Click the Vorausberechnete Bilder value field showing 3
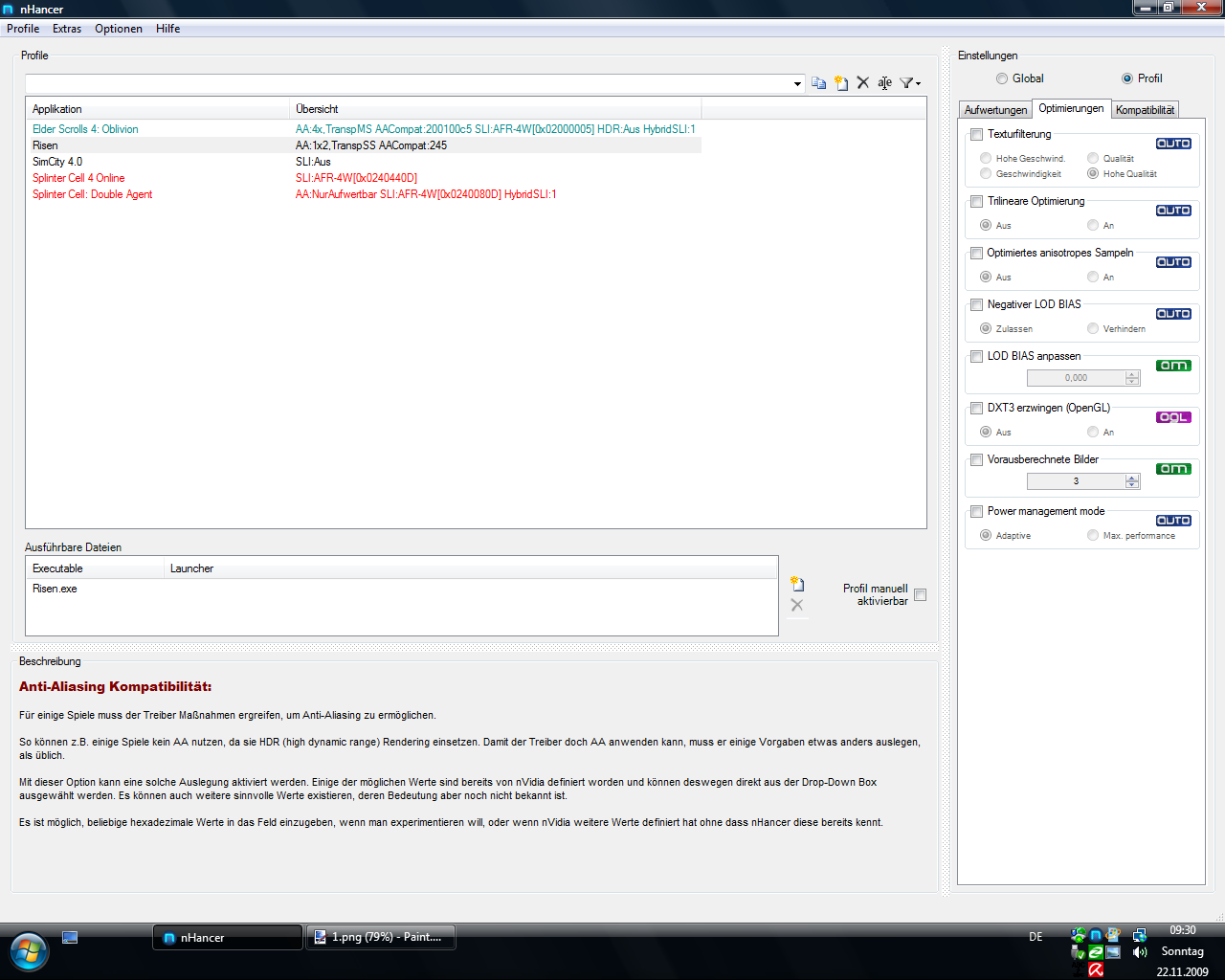Screen dimensions: 1225x980 [1076, 481]
